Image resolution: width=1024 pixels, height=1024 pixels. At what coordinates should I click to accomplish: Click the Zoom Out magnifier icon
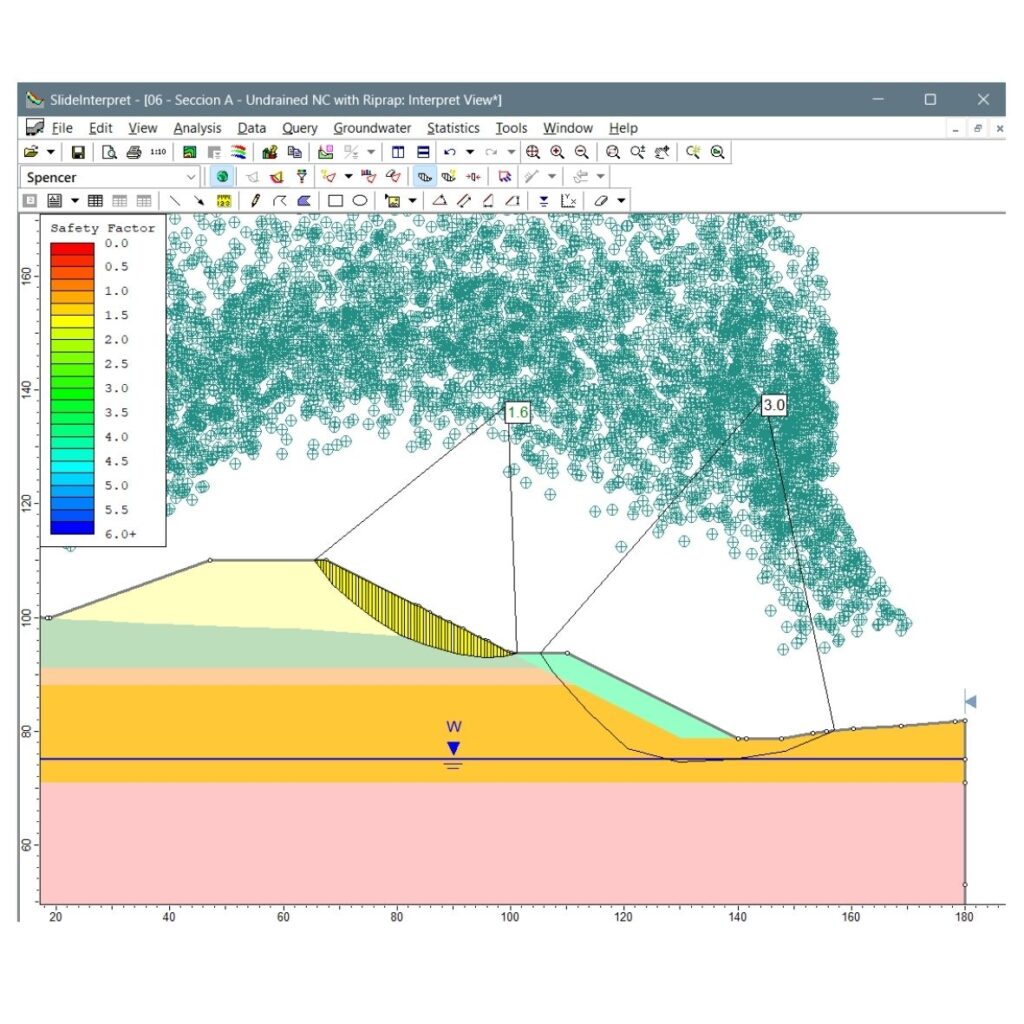point(581,152)
